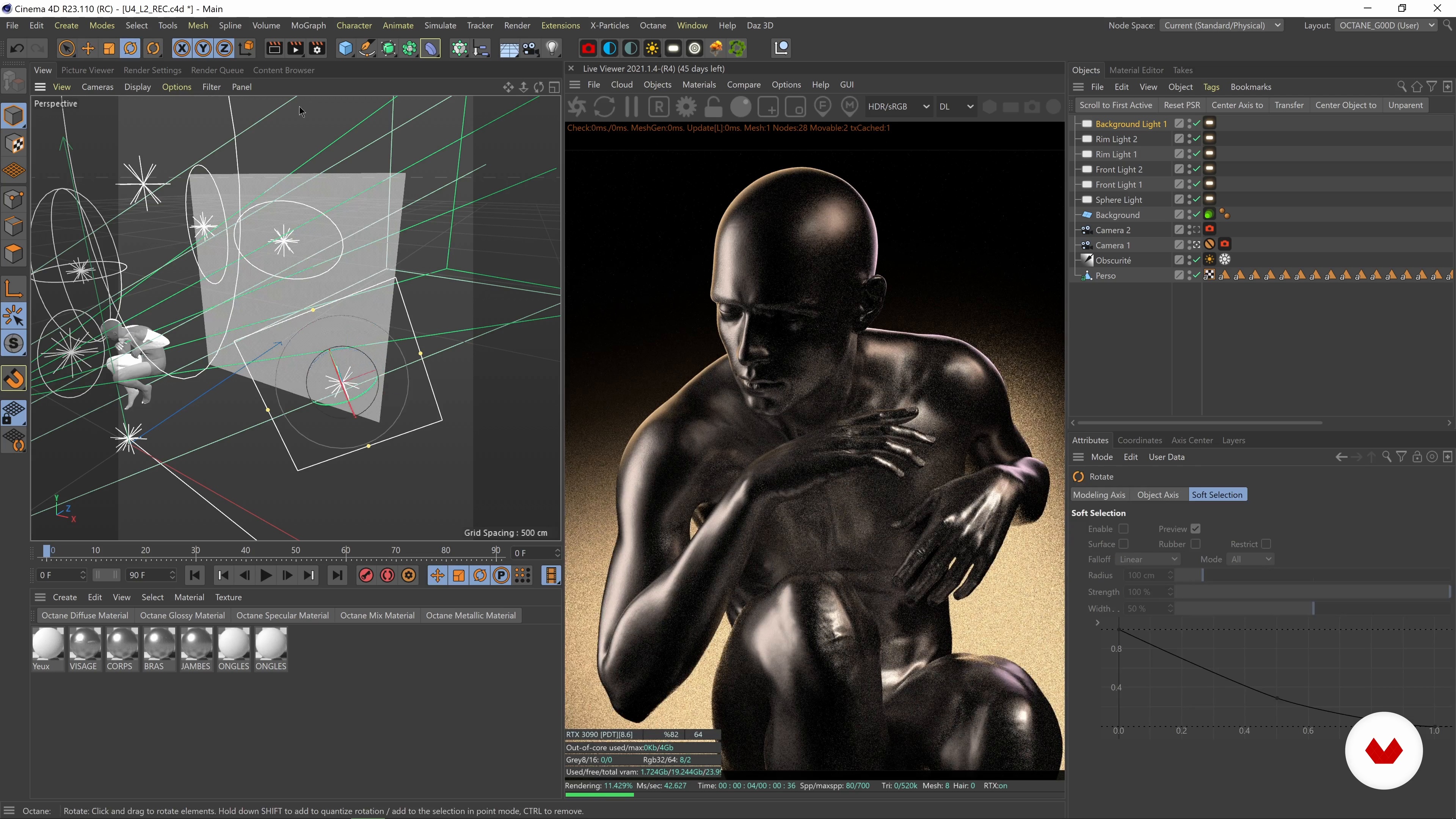
Task: Activate the Scale tool icon
Action: coord(109,49)
